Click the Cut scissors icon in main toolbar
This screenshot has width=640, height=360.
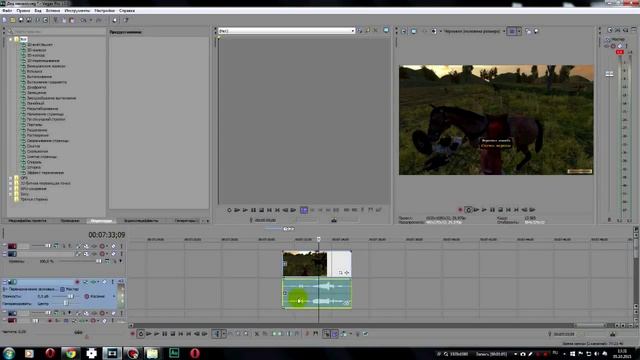pyautogui.click(x=56, y=20)
